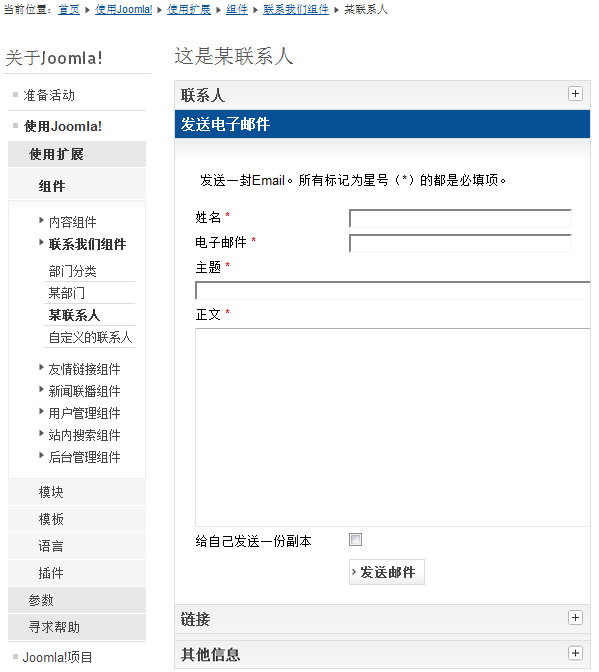Click the 发送邮件 button
This screenshot has height=672, width=599.
click(386, 572)
